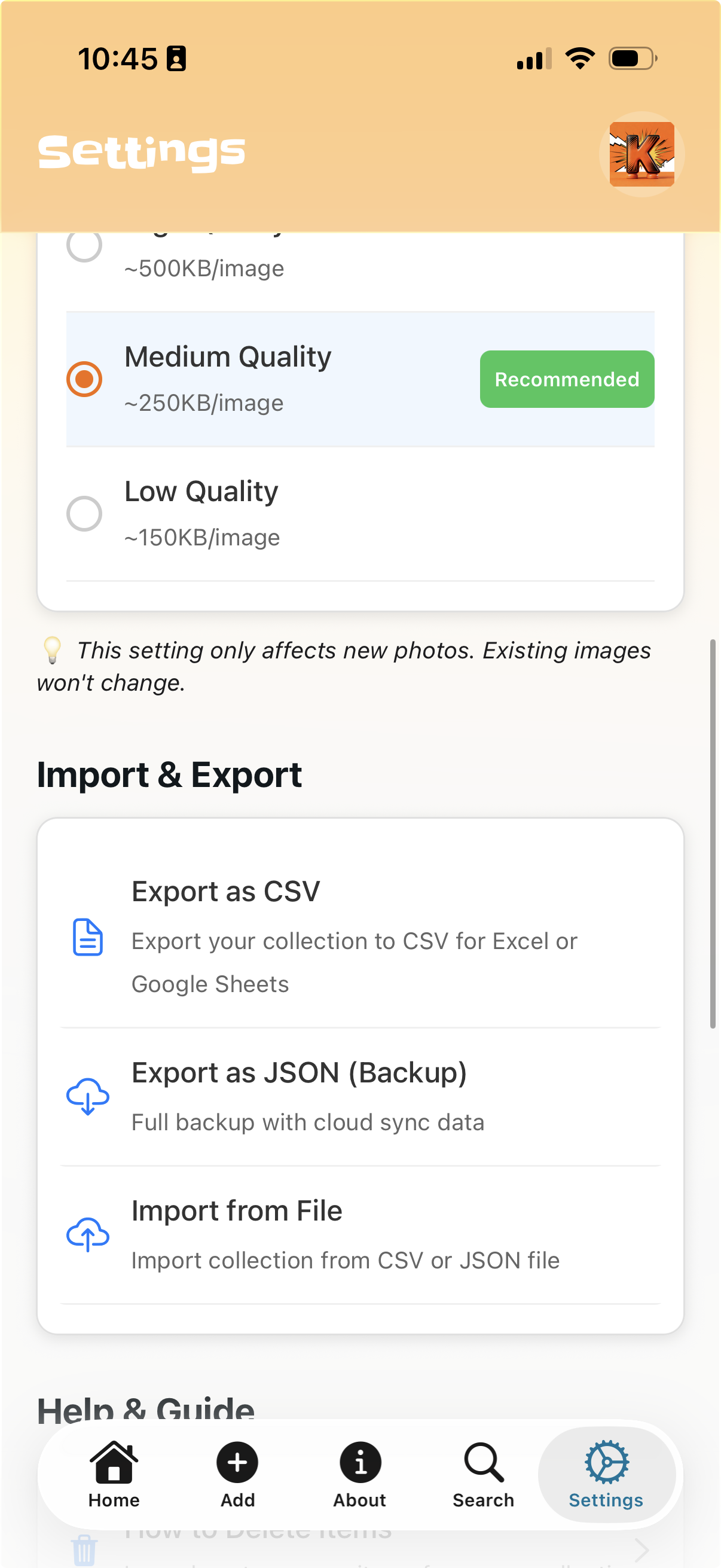Click the Export as JSON (Backup) label

click(x=299, y=1072)
